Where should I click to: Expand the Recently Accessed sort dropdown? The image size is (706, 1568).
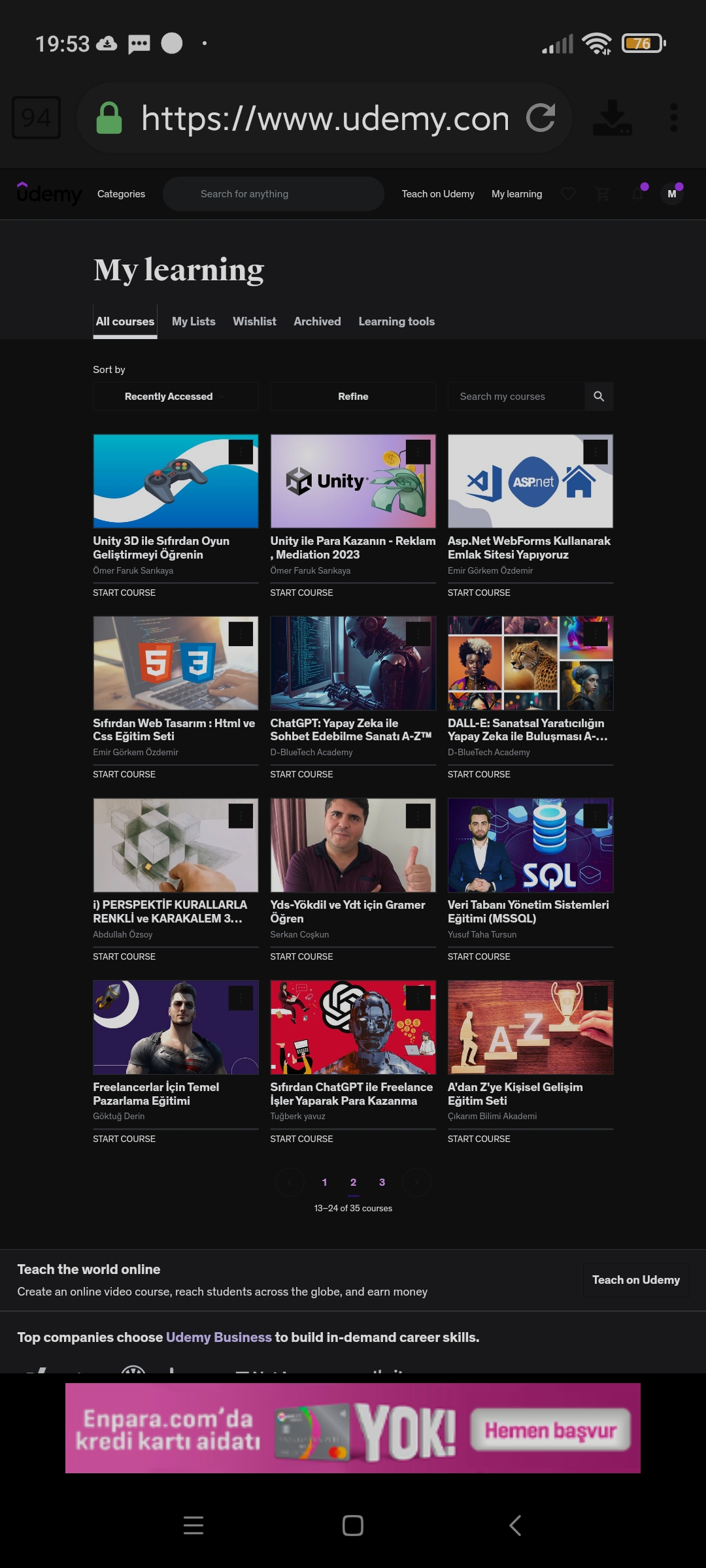point(176,397)
